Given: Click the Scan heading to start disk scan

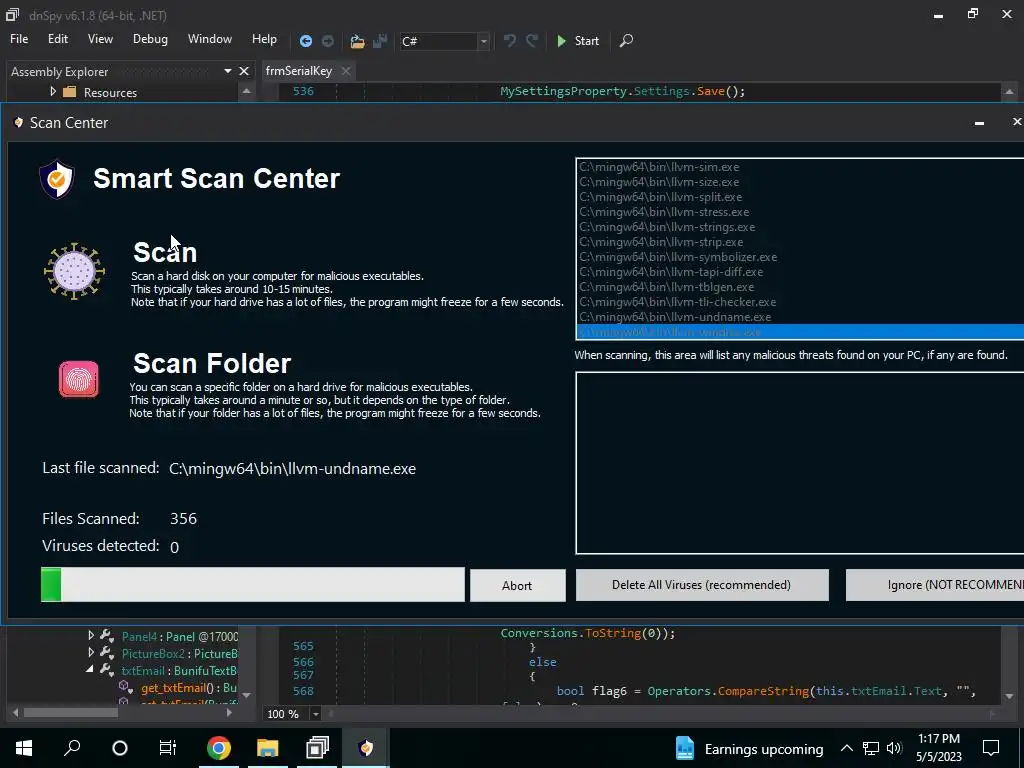Looking at the screenshot, I should [x=165, y=252].
